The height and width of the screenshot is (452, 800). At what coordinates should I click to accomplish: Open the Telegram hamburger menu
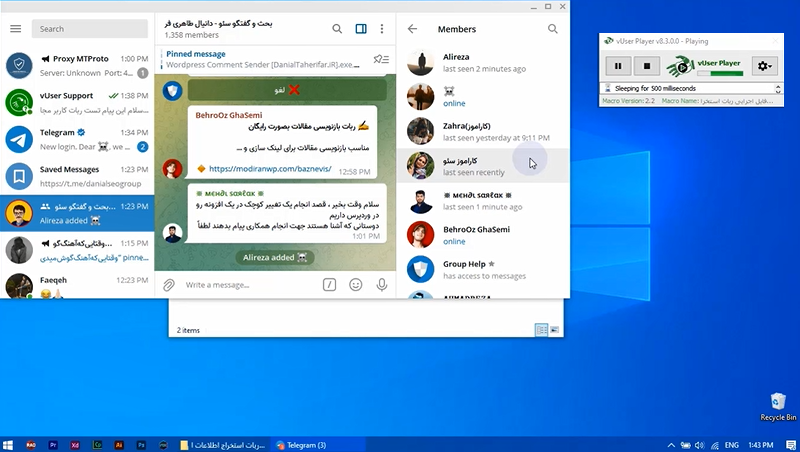coord(16,29)
